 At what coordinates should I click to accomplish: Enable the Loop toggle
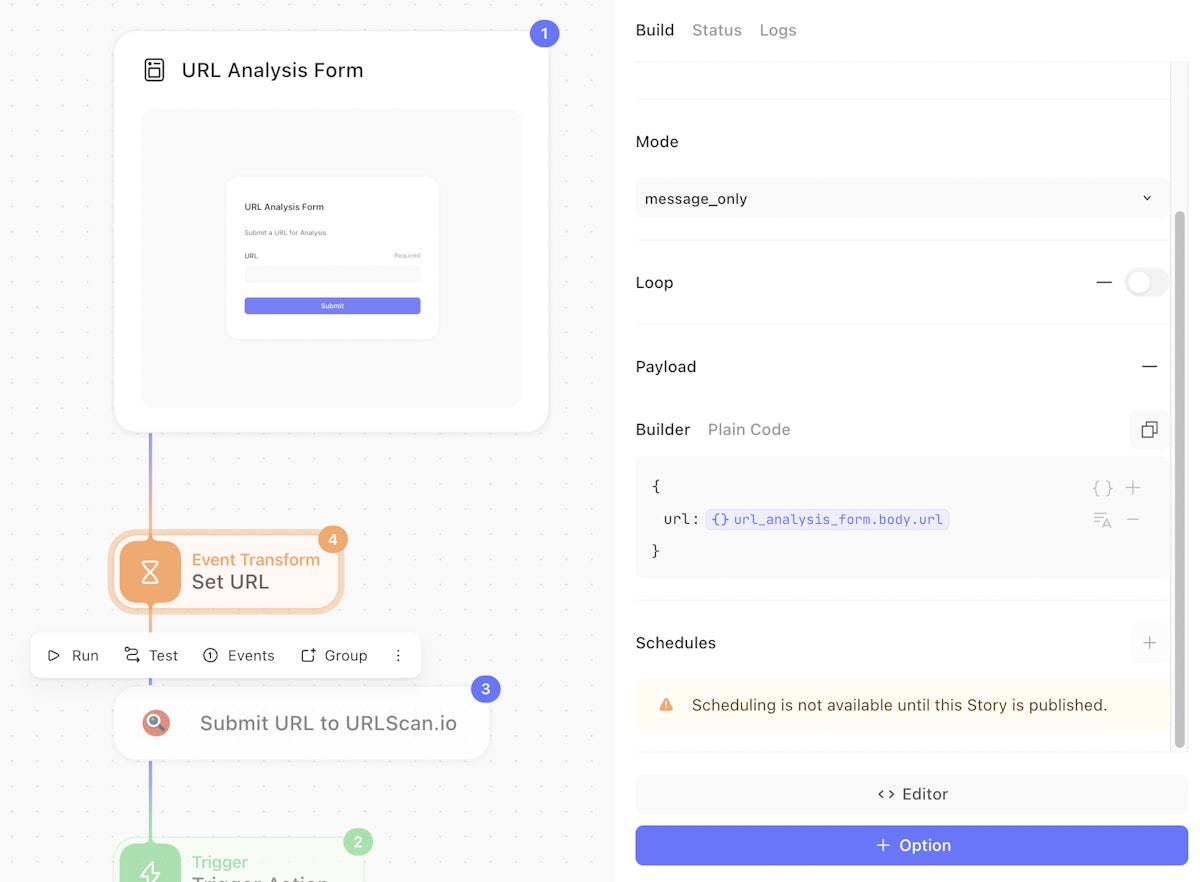[x=1146, y=283]
